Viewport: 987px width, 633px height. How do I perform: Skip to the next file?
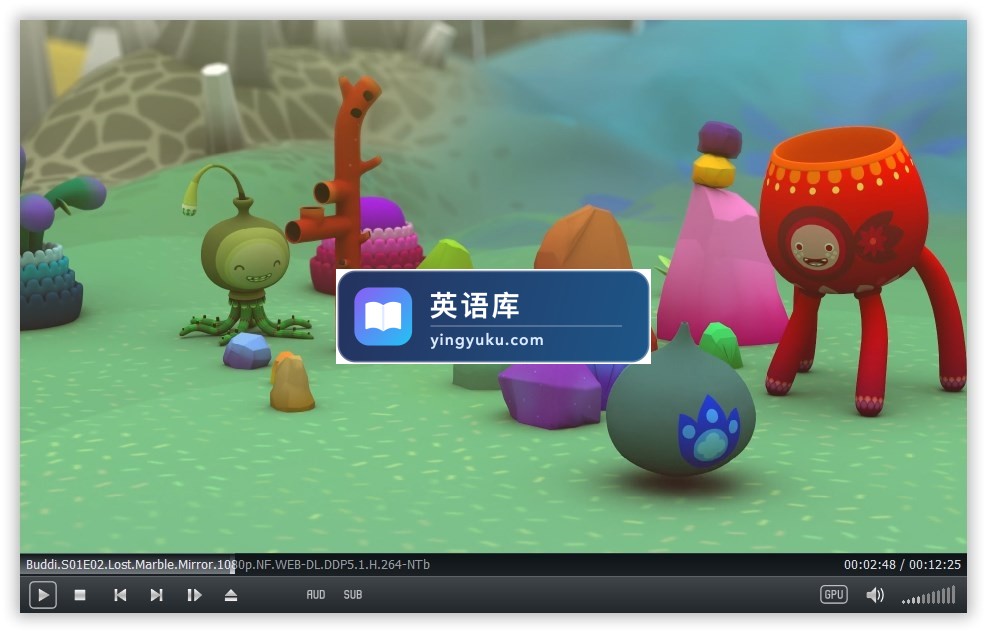click(157, 595)
